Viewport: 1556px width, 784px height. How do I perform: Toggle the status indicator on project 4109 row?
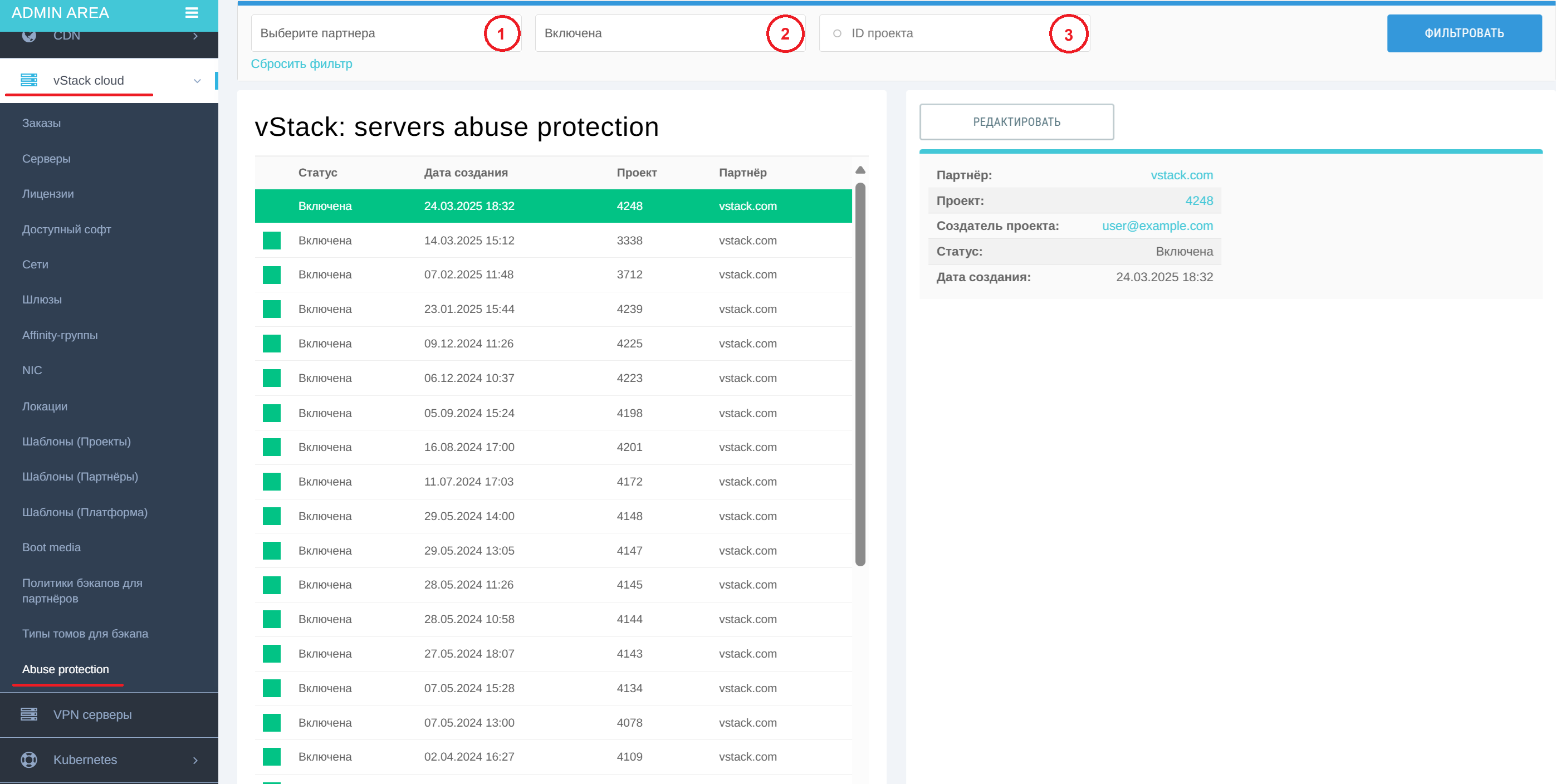(271, 756)
